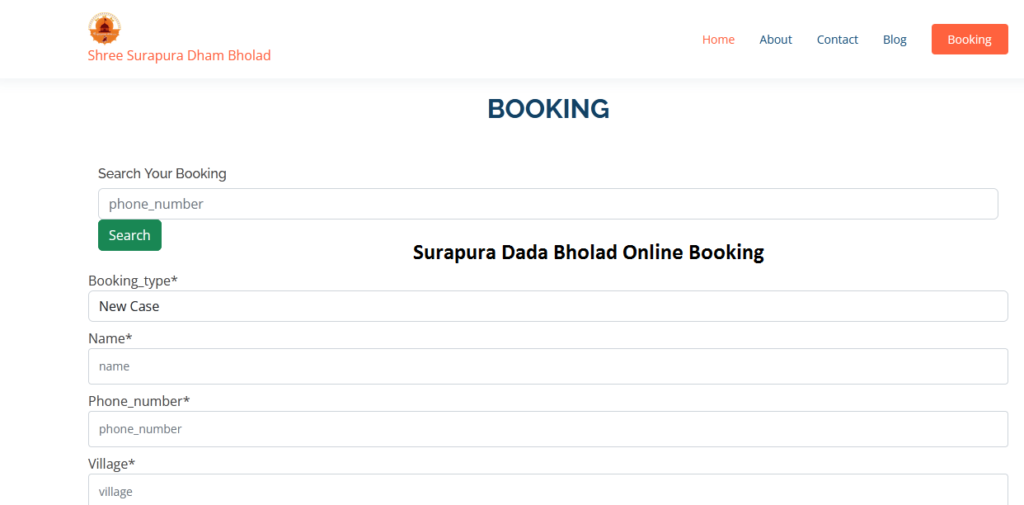This screenshot has height=505, width=1024.
Task: Focus the Village input field
Action: (x=548, y=490)
